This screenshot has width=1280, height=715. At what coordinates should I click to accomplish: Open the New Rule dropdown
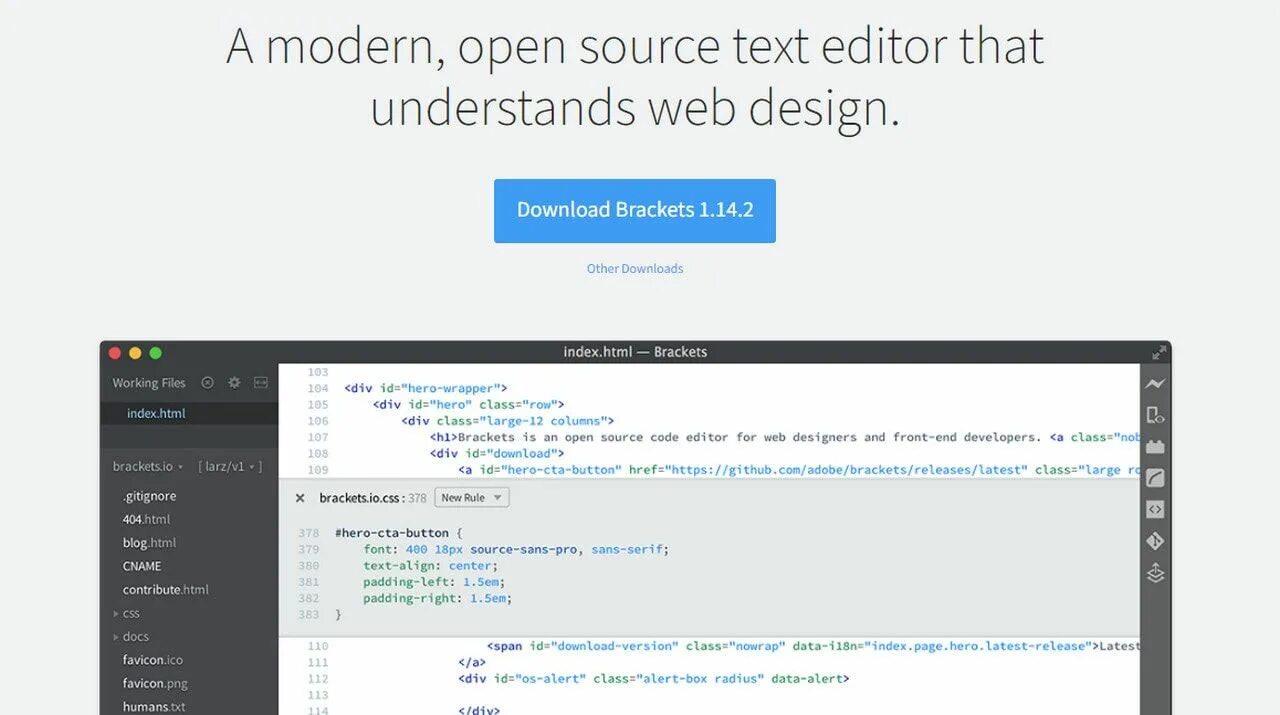pyautogui.click(x=472, y=497)
